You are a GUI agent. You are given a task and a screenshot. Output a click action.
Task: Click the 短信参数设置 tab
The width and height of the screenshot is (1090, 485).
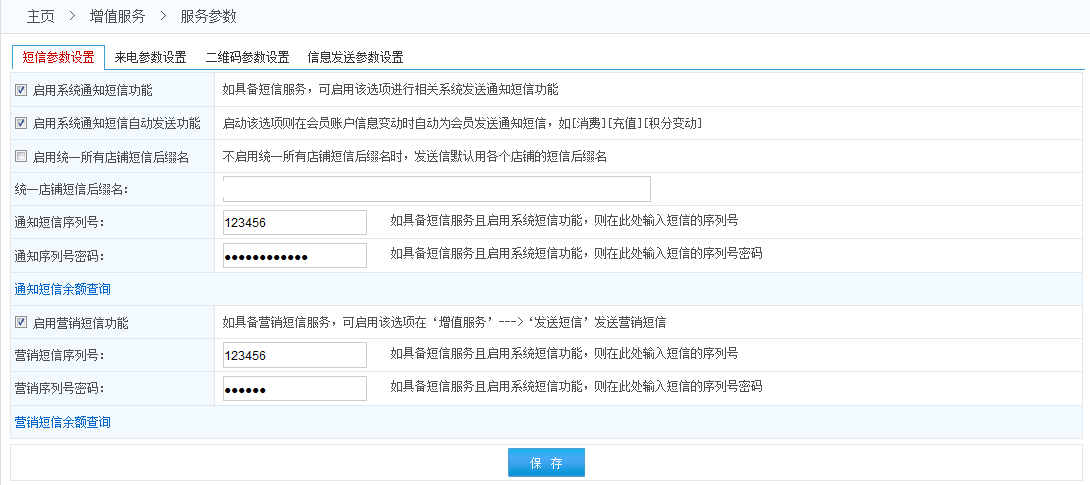pyautogui.click(x=58, y=57)
